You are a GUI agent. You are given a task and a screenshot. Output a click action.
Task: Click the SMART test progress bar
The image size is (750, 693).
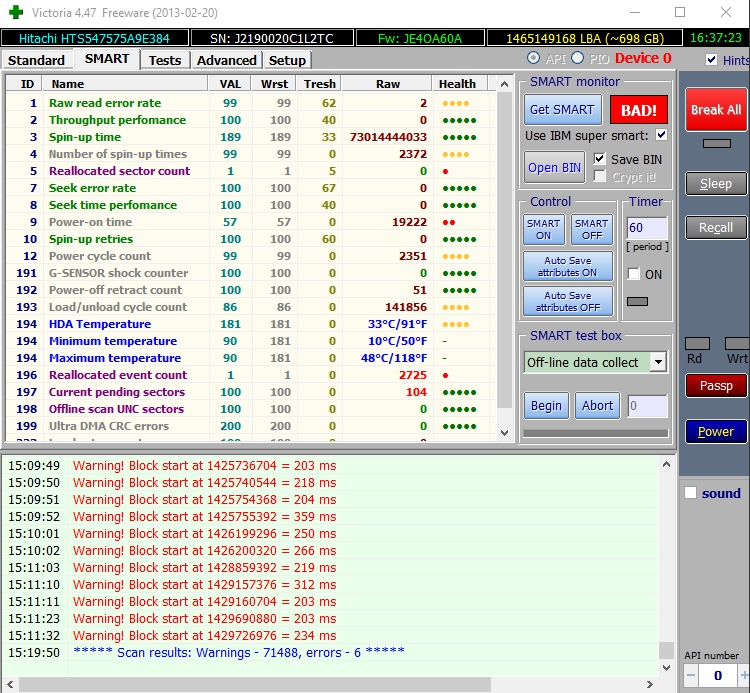tap(596, 433)
